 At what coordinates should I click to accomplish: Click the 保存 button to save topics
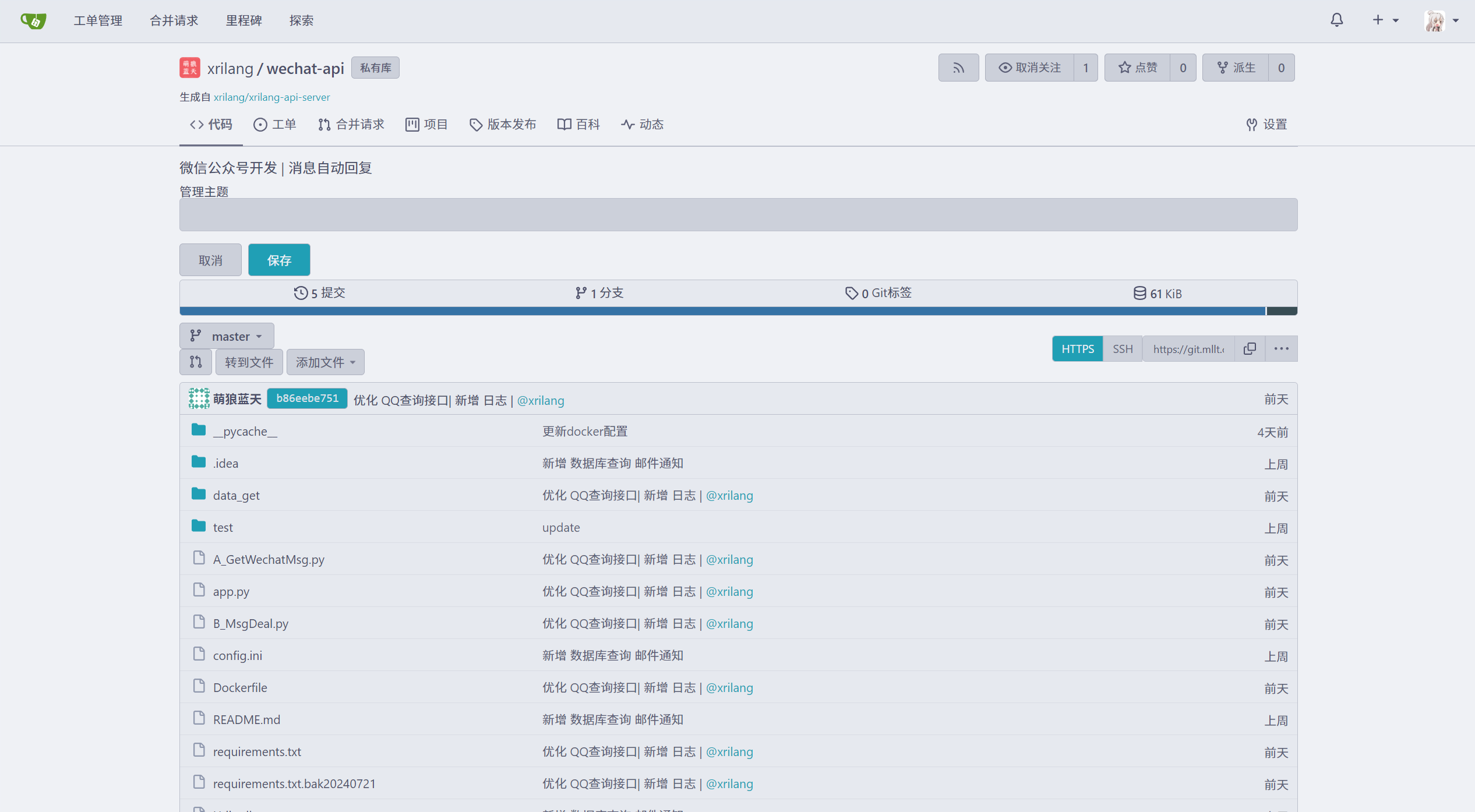coord(279,259)
